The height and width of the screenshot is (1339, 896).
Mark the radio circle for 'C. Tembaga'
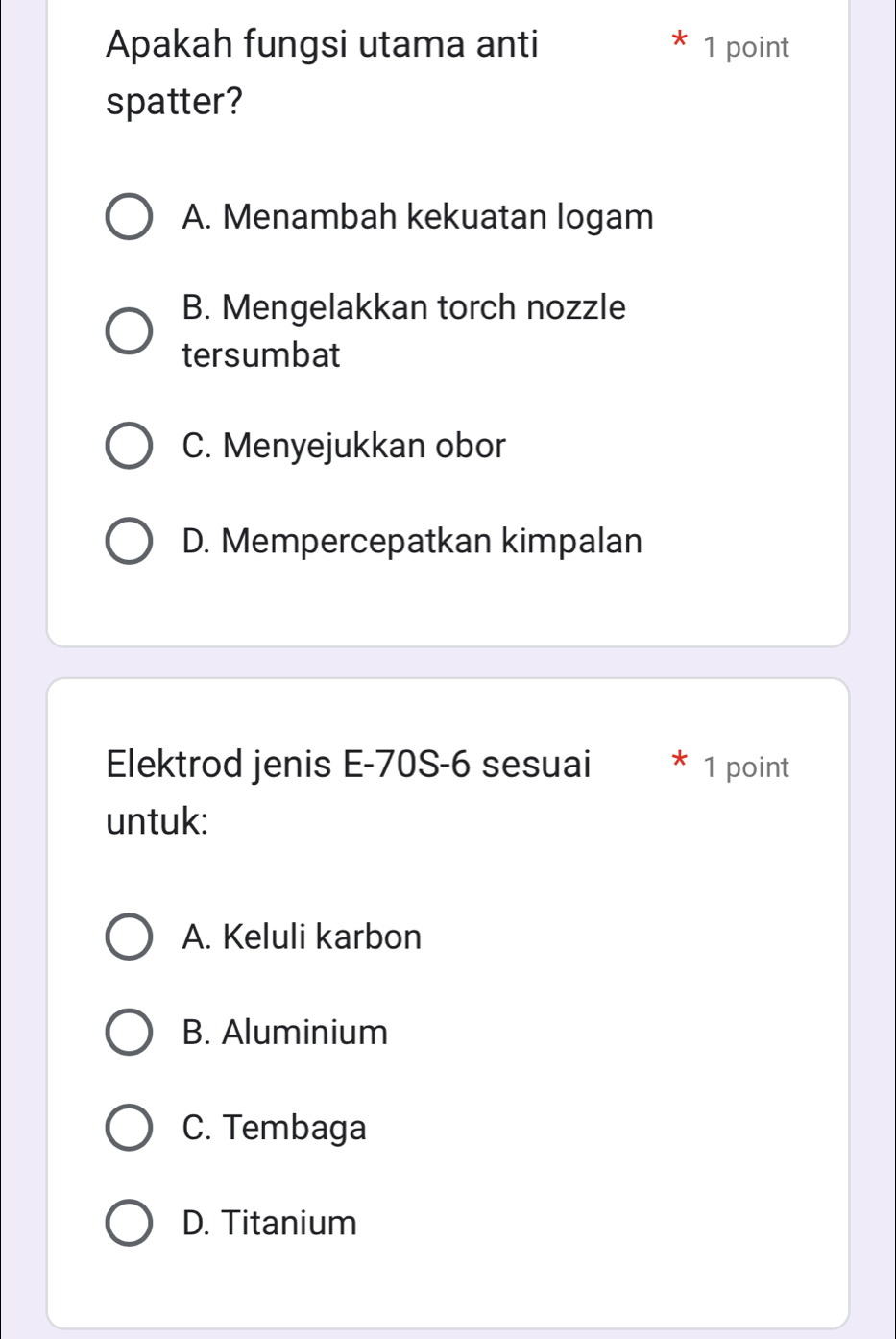pos(128,1128)
